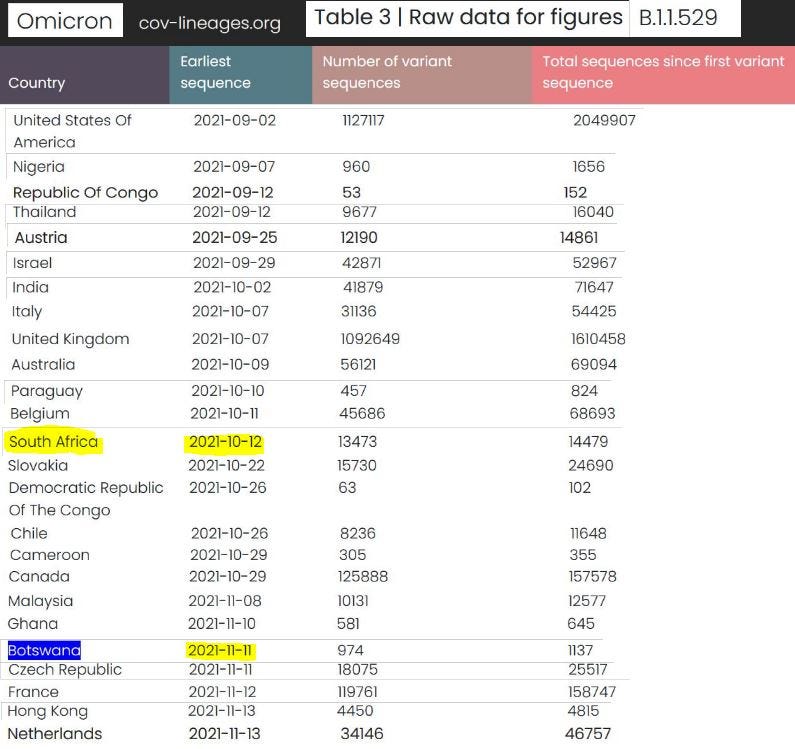
Task: Click Austria's date 2021-09-25
Action: tap(234, 237)
